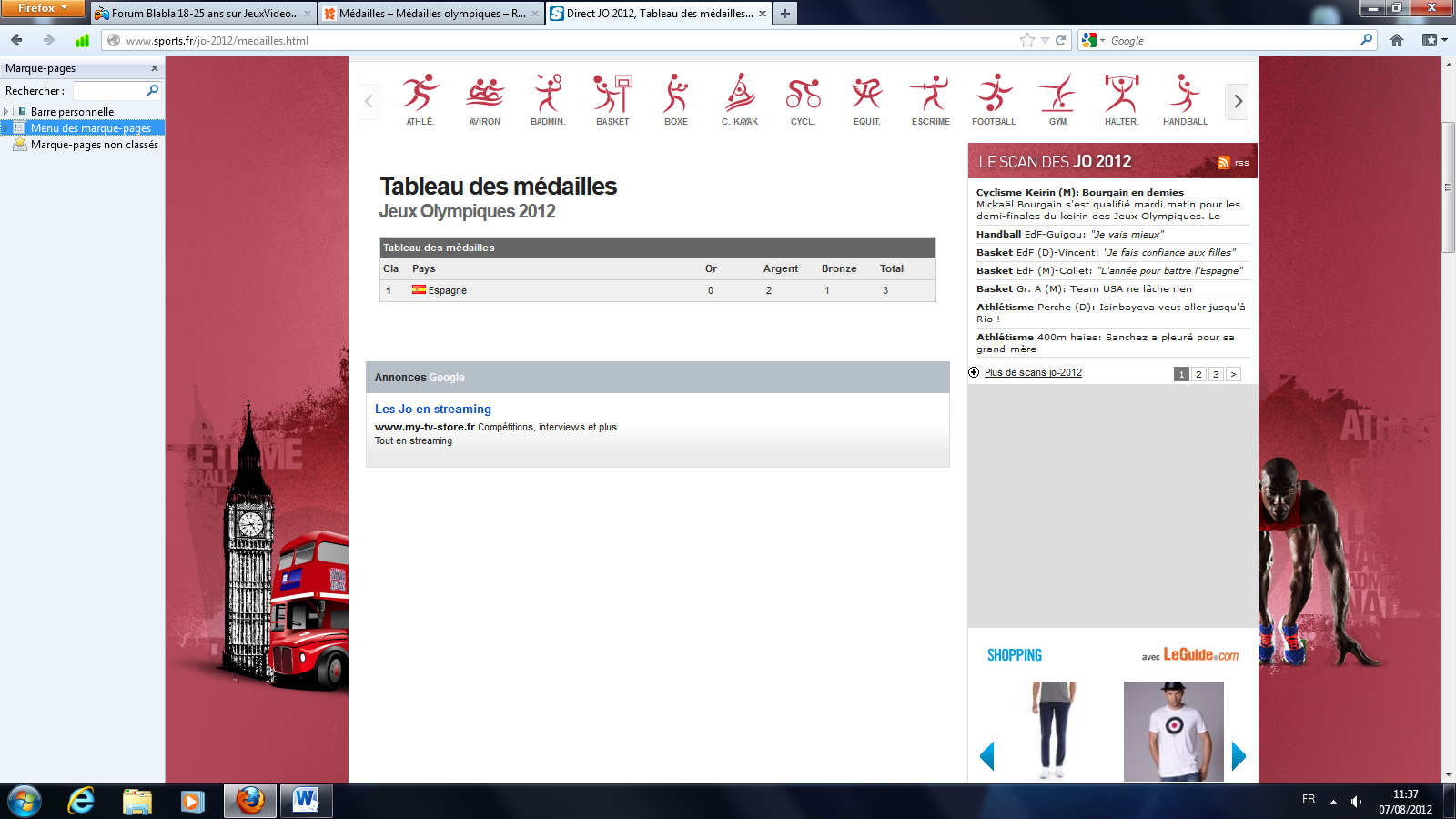Choose the Escrime fencing icon

(930, 99)
